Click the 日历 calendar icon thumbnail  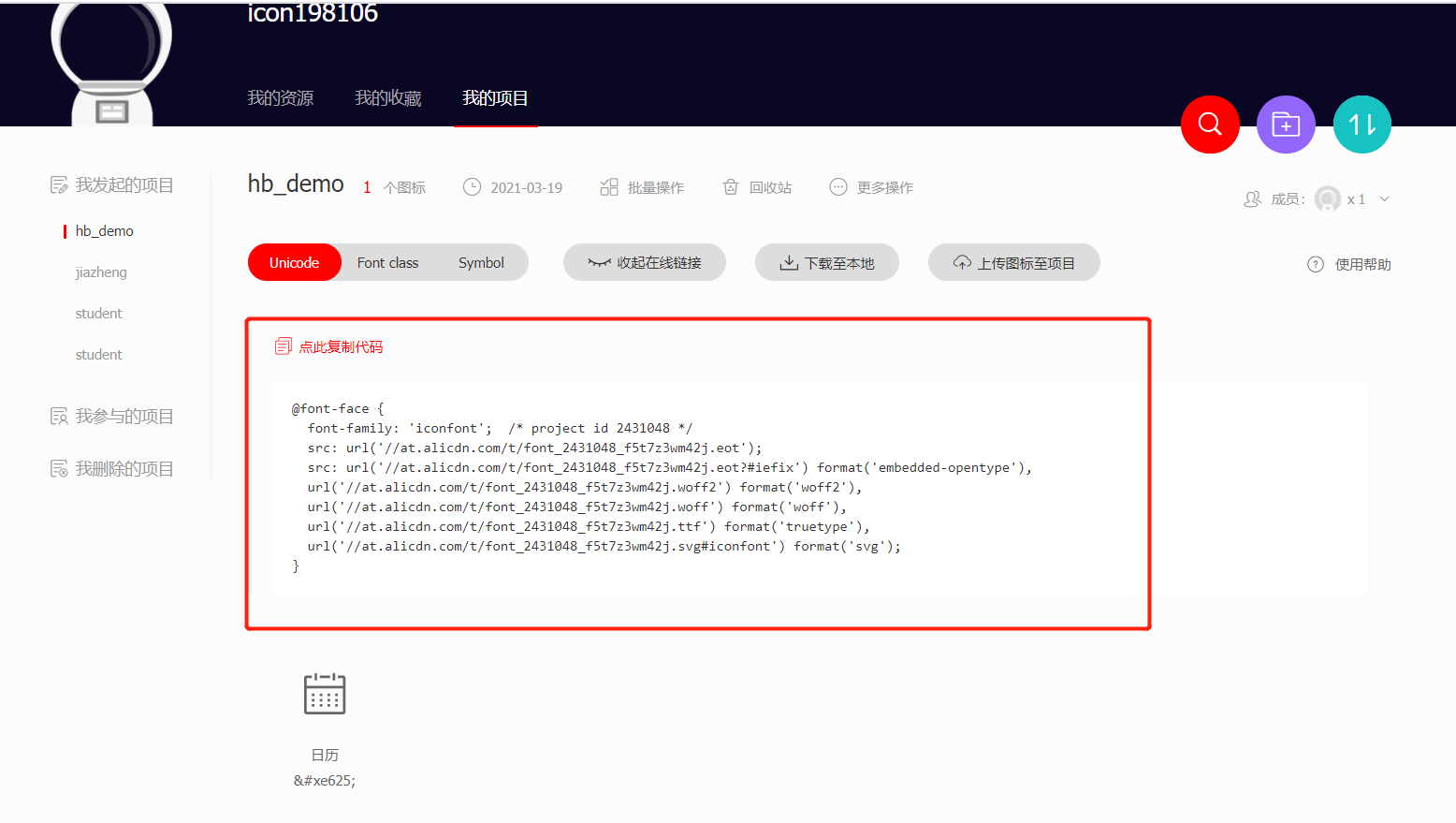pyautogui.click(x=325, y=693)
